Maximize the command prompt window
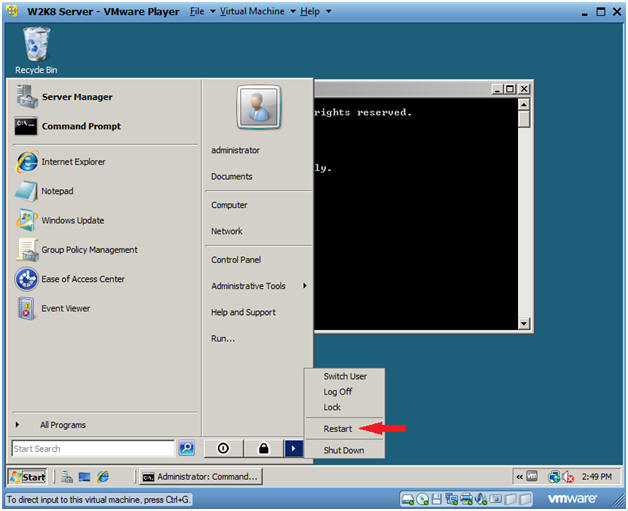This screenshot has width=628, height=511. tap(510, 89)
